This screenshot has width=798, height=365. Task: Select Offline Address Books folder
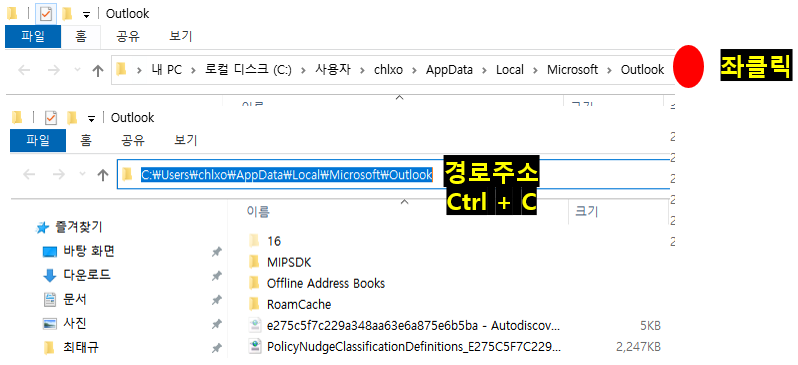(x=326, y=284)
